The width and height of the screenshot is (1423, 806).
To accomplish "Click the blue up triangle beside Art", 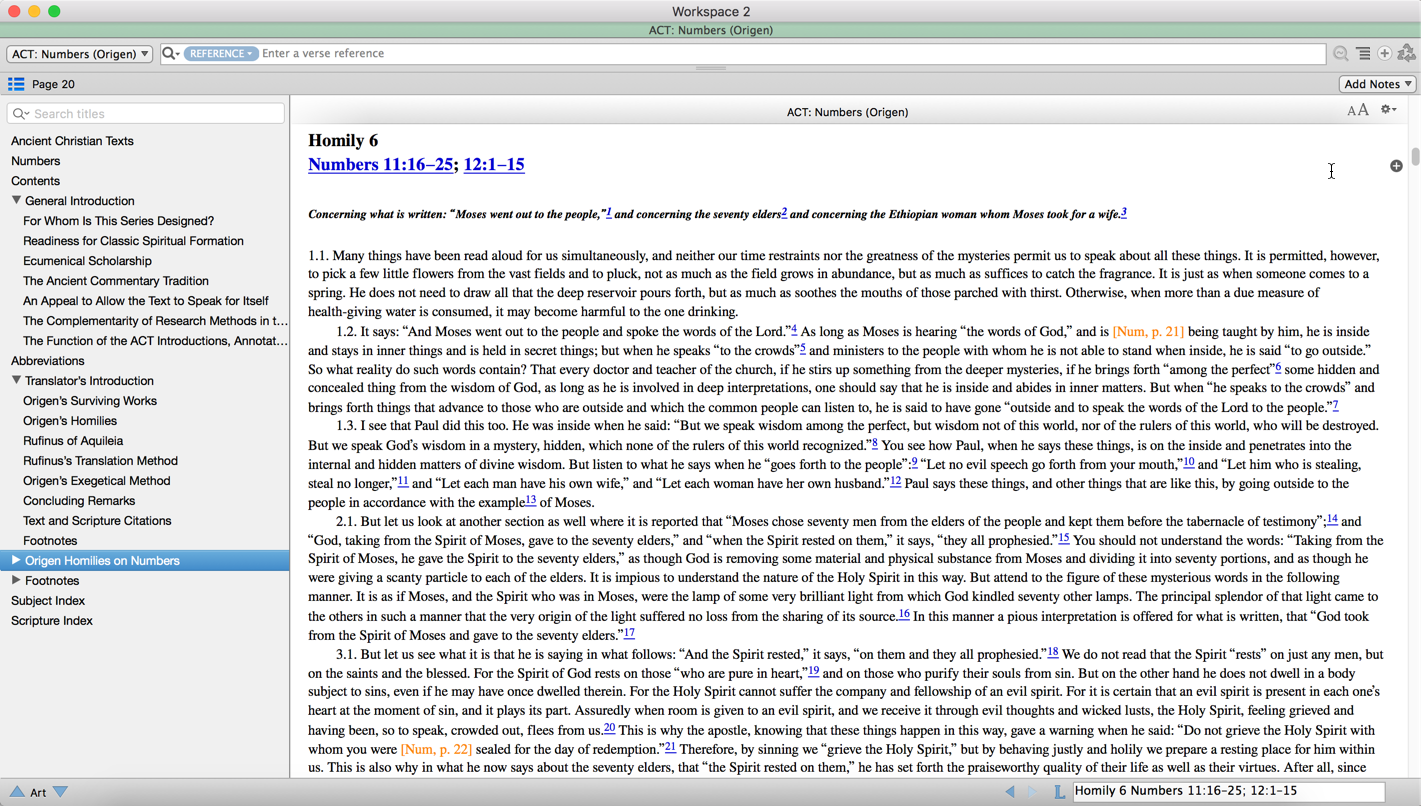I will 17,792.
